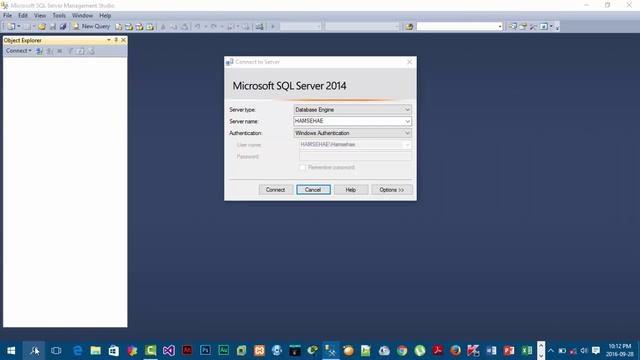
Task: Open the Help menu
Action: pyautogui.click(x=105, y=16)
